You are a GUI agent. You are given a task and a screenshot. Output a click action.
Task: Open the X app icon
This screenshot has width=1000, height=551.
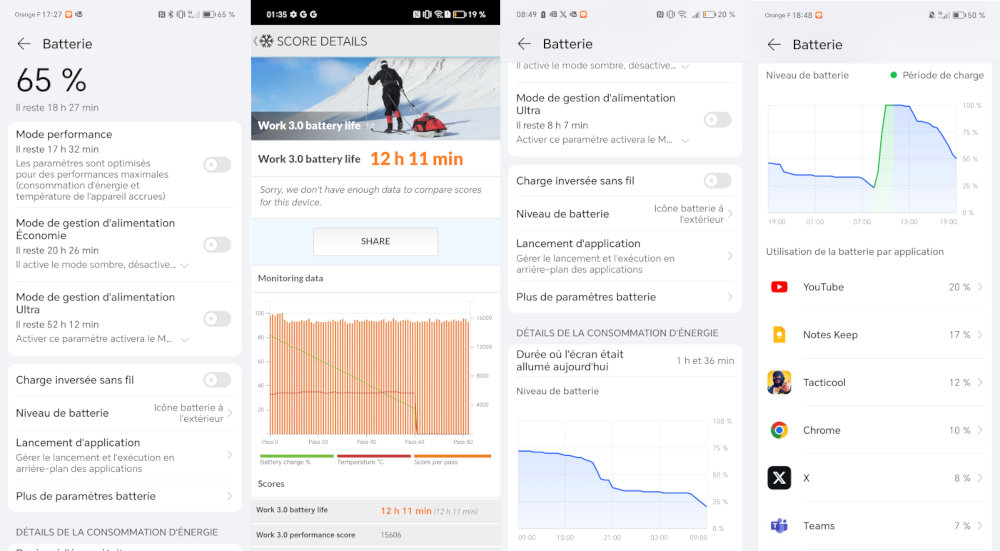pos(779,478)
